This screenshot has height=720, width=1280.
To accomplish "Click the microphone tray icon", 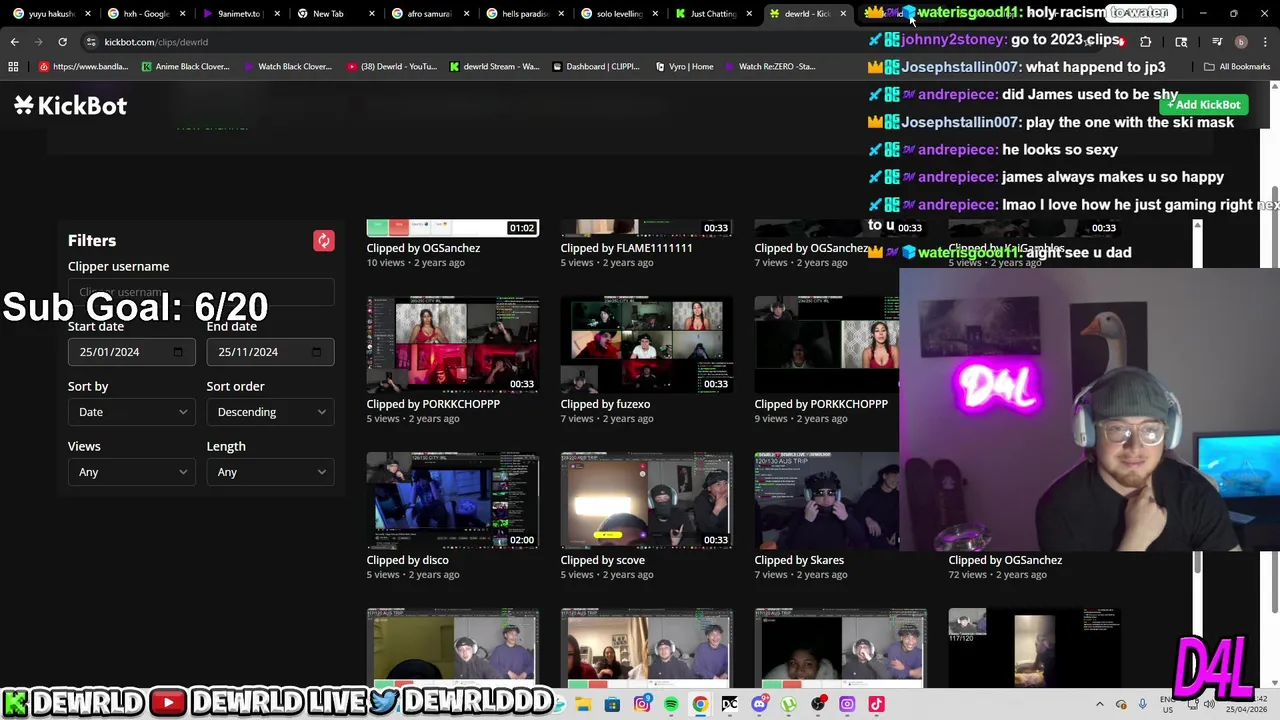I will (x=1142, y=705).
